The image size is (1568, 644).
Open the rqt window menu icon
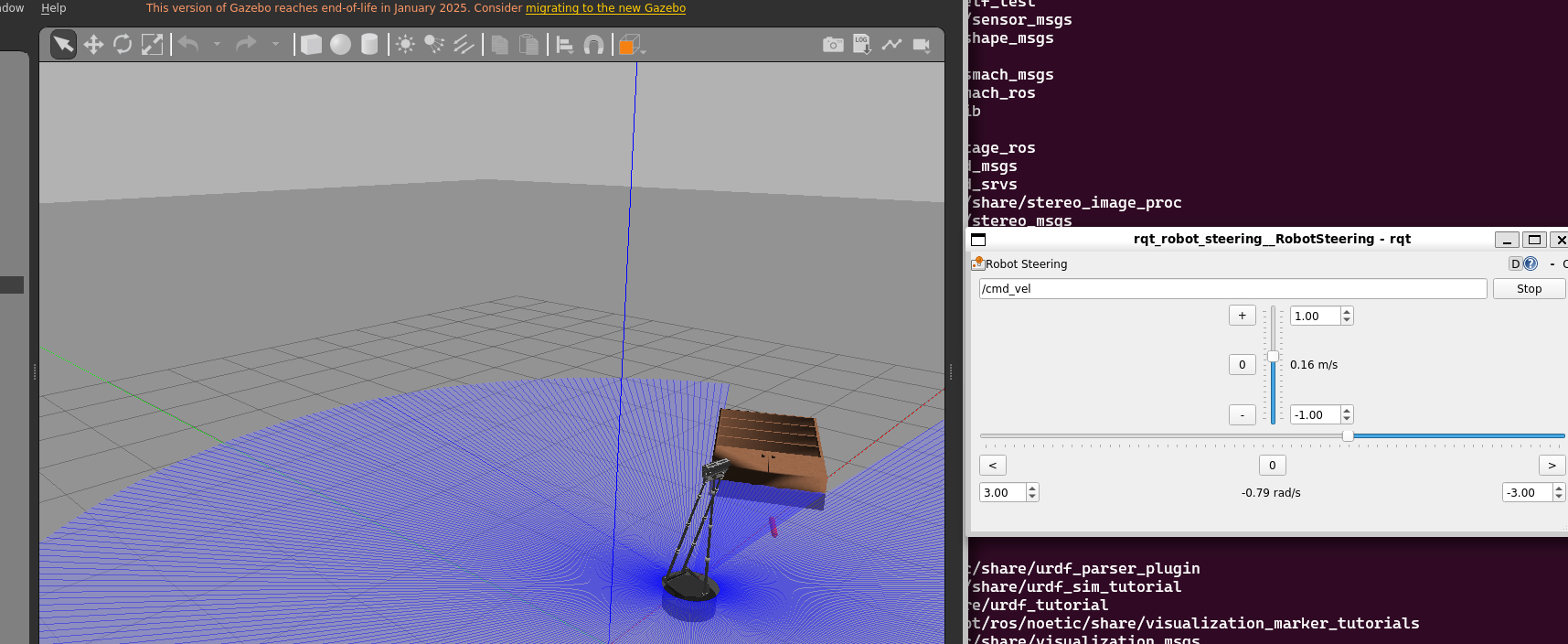[978, 239]
